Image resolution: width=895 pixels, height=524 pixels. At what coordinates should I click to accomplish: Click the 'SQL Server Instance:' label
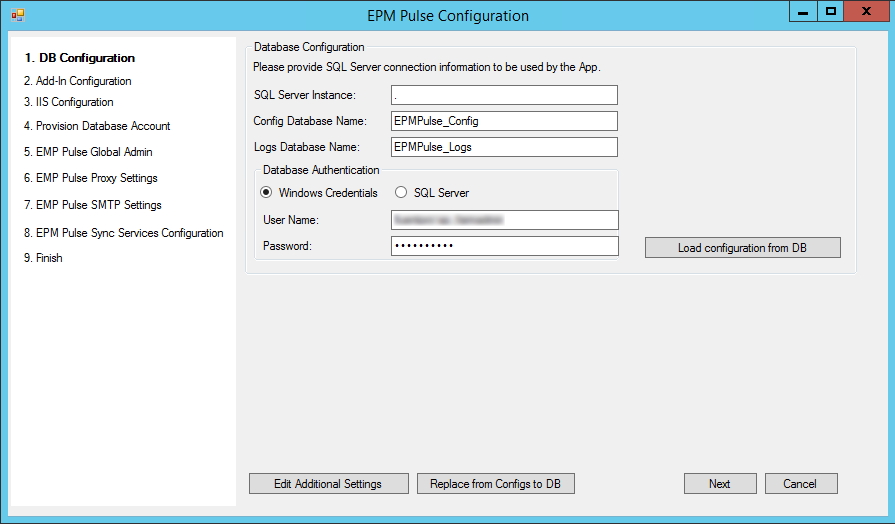click(x=305, y=95)
